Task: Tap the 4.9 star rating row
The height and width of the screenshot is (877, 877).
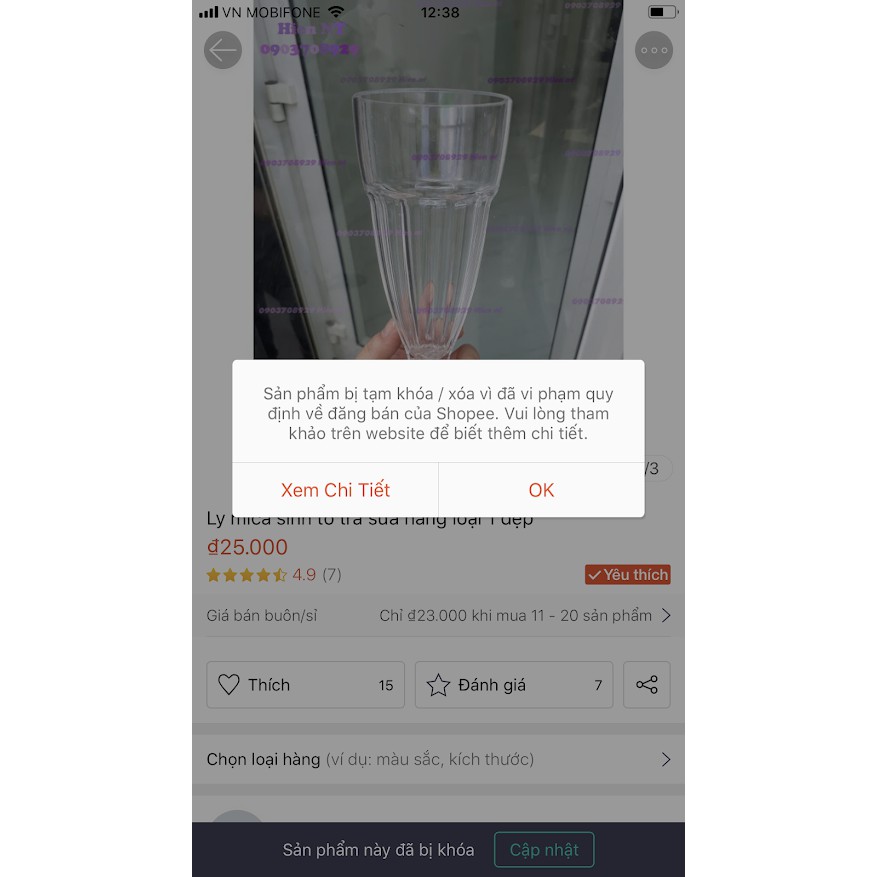Action: click(274, 574)
